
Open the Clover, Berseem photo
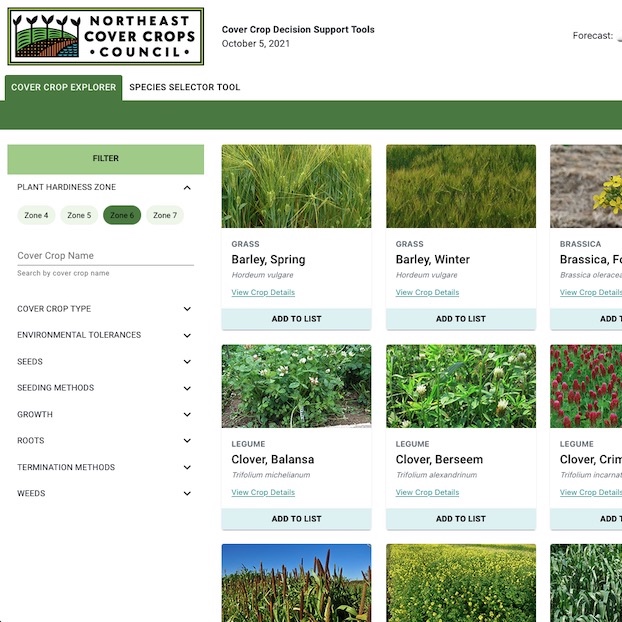click(461, 386)
